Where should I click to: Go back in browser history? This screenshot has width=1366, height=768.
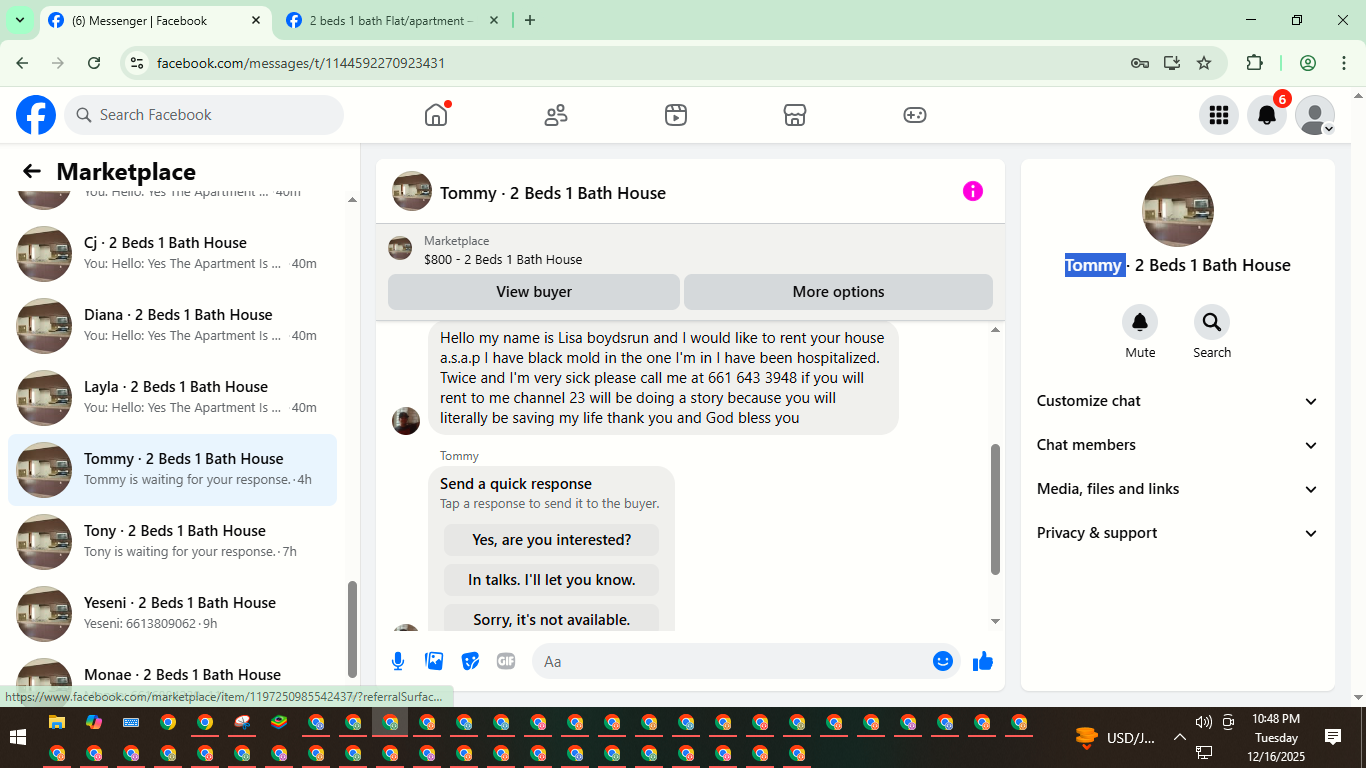[x=22, y=63]
